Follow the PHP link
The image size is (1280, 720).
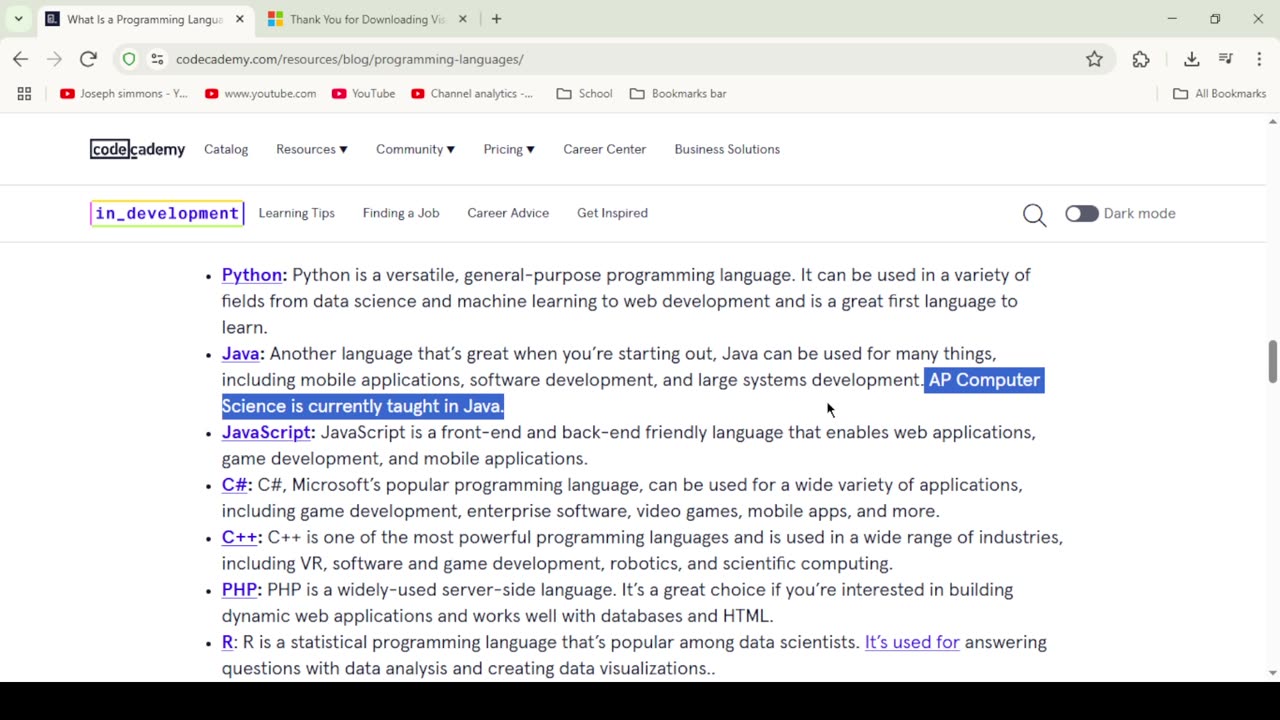(x=240, y=590)
